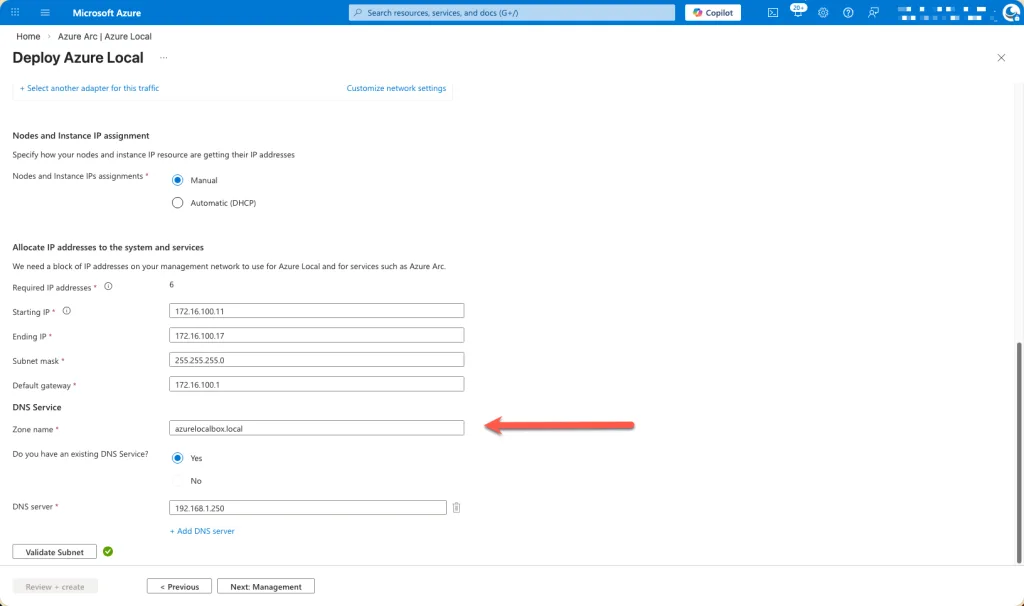Click the page vertical scrollbar
Viewport: 1024px width, 606px height.
coord(1019,450)
